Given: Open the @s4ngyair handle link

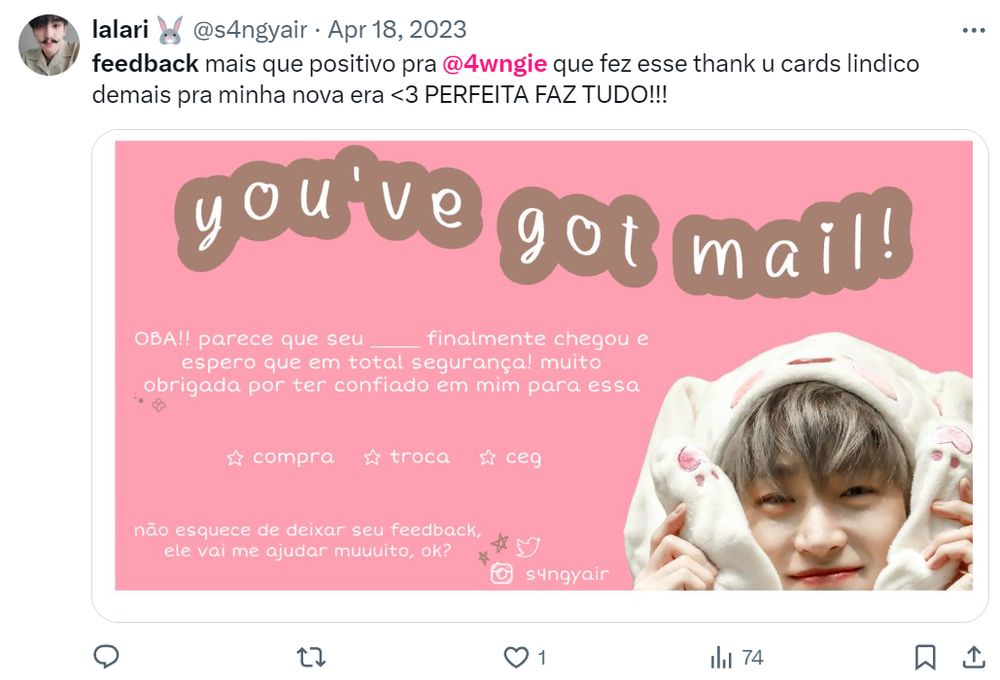Looking at the screenshot, I should point(250,30).
